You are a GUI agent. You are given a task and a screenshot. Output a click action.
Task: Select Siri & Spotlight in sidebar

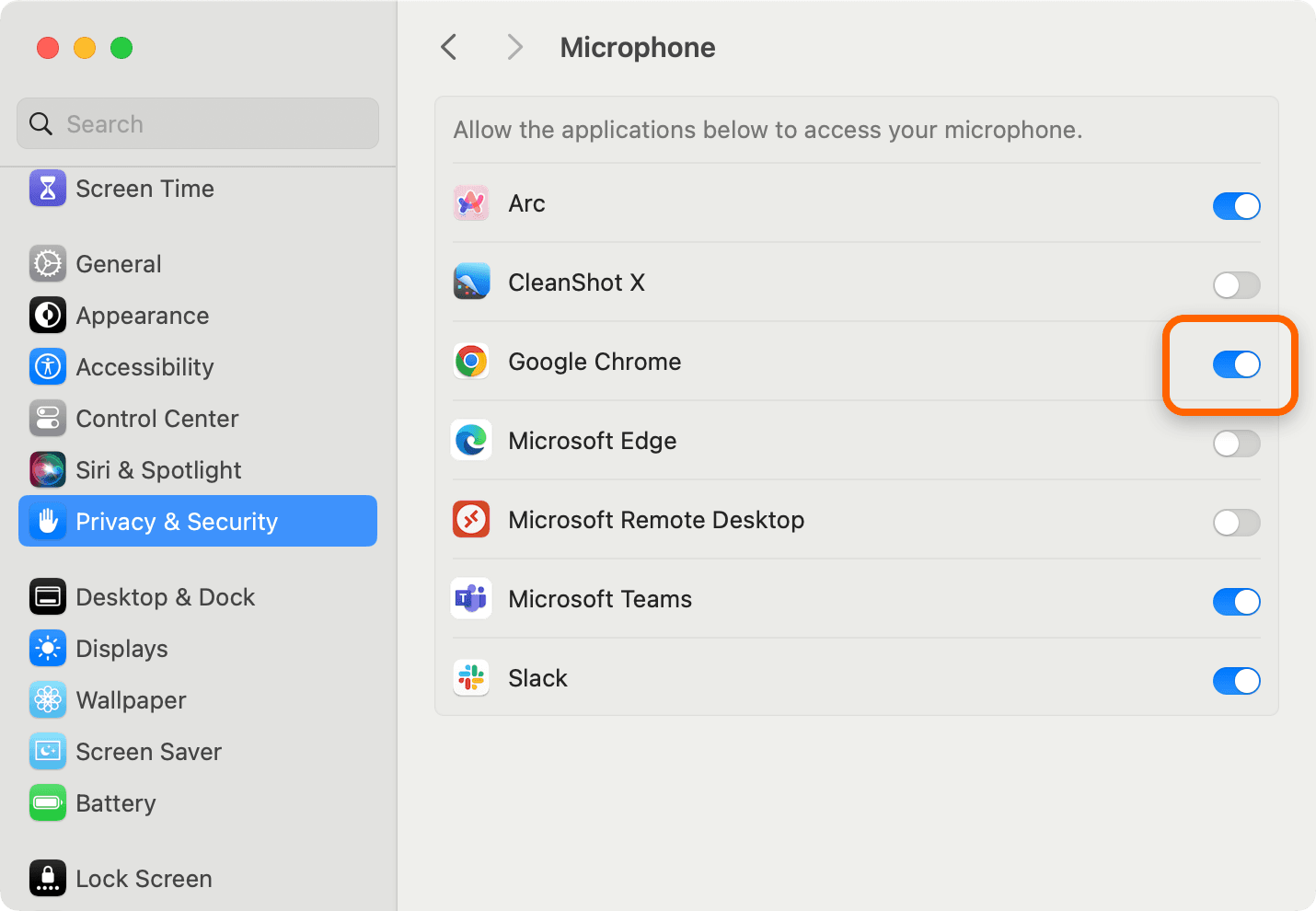tap(198, 470)
